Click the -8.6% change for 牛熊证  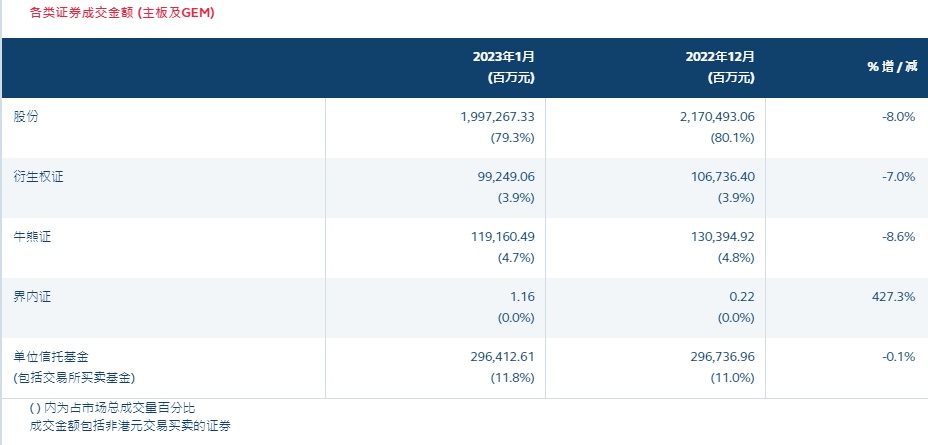899,237
